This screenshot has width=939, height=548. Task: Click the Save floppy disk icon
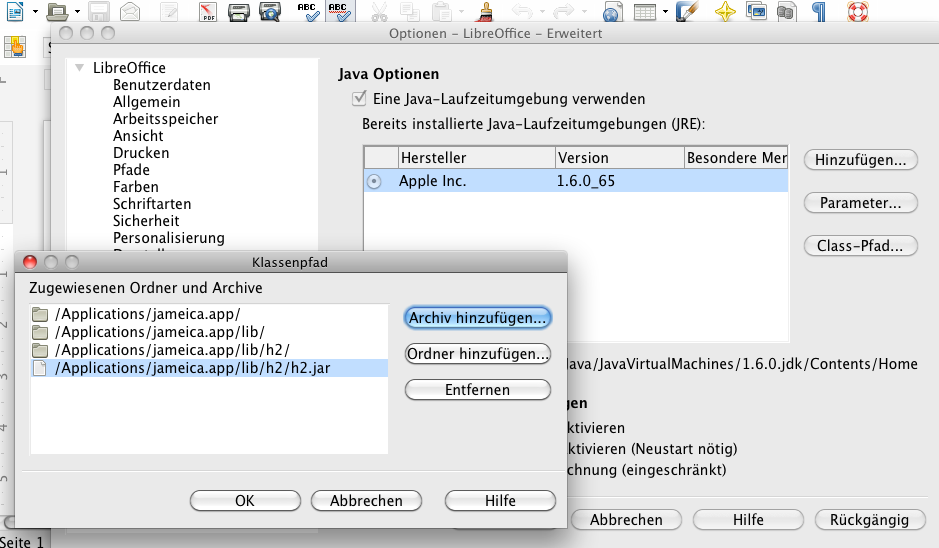99,11
